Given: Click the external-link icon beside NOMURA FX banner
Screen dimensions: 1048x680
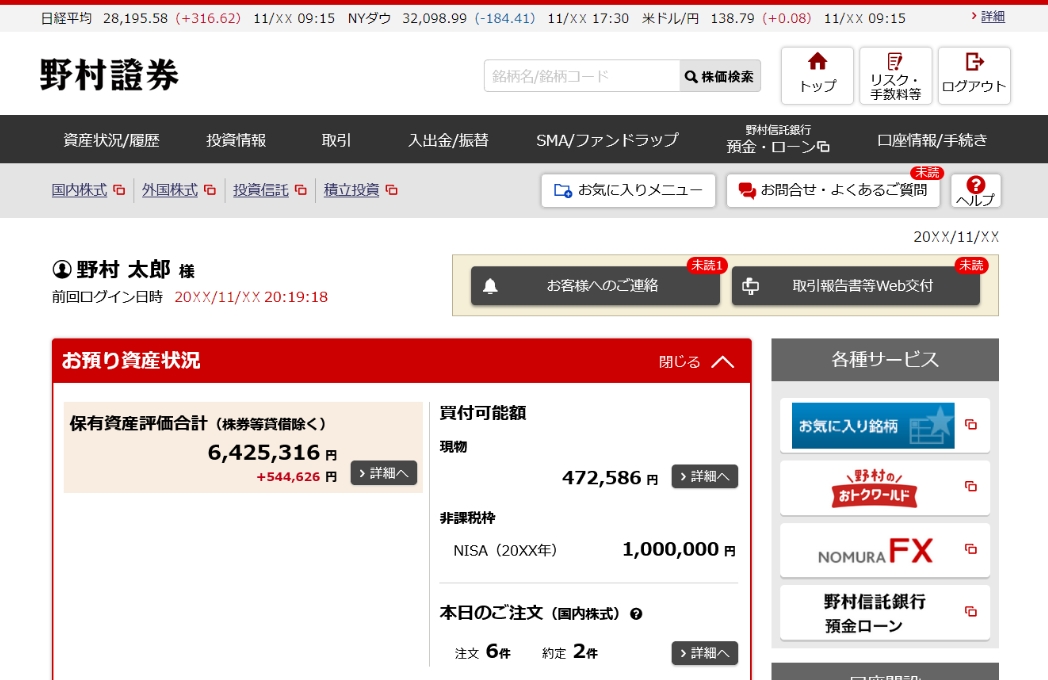Looking at the screenshot, I should point(971,549).
